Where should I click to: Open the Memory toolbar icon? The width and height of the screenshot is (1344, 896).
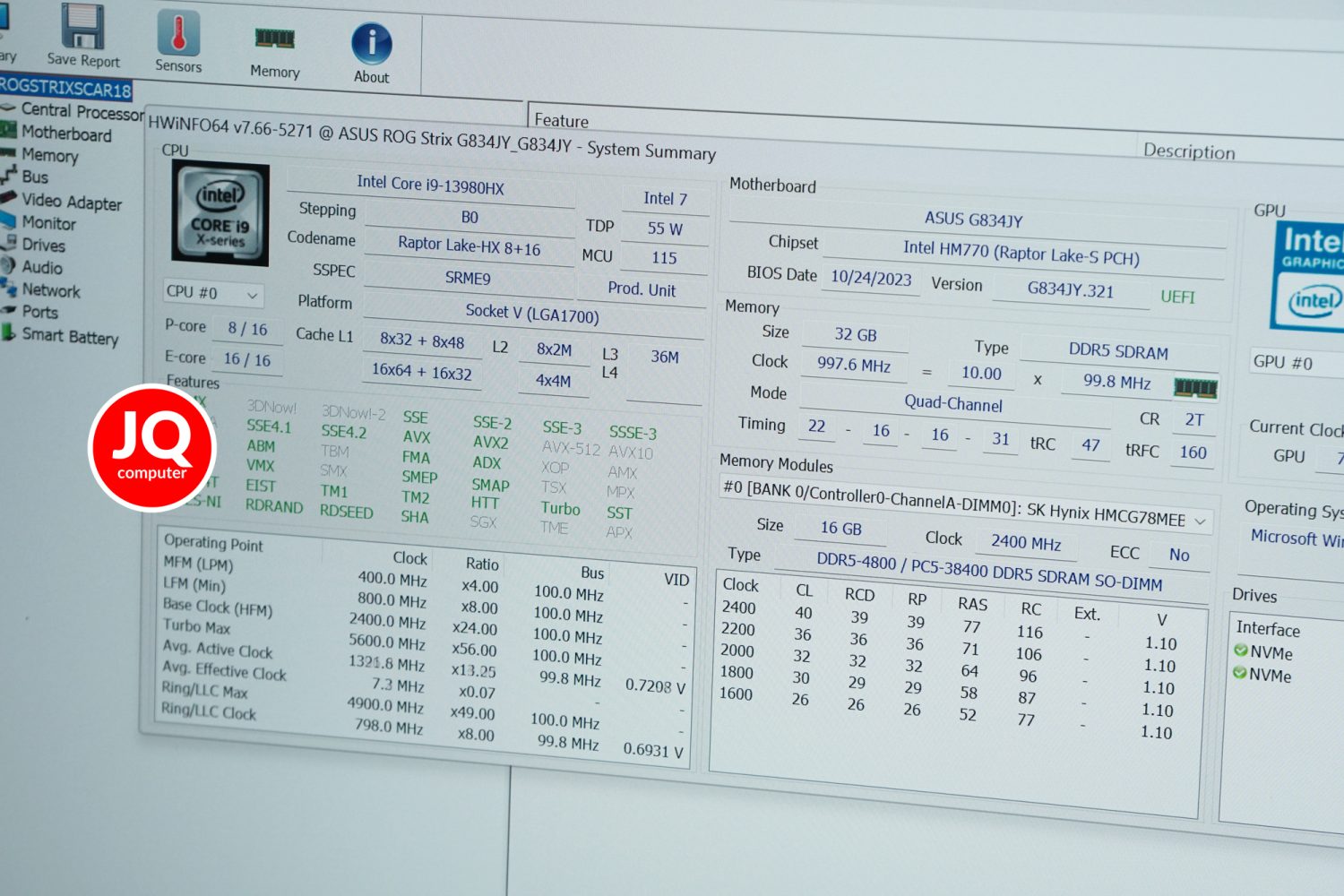[x=274, y=39]
